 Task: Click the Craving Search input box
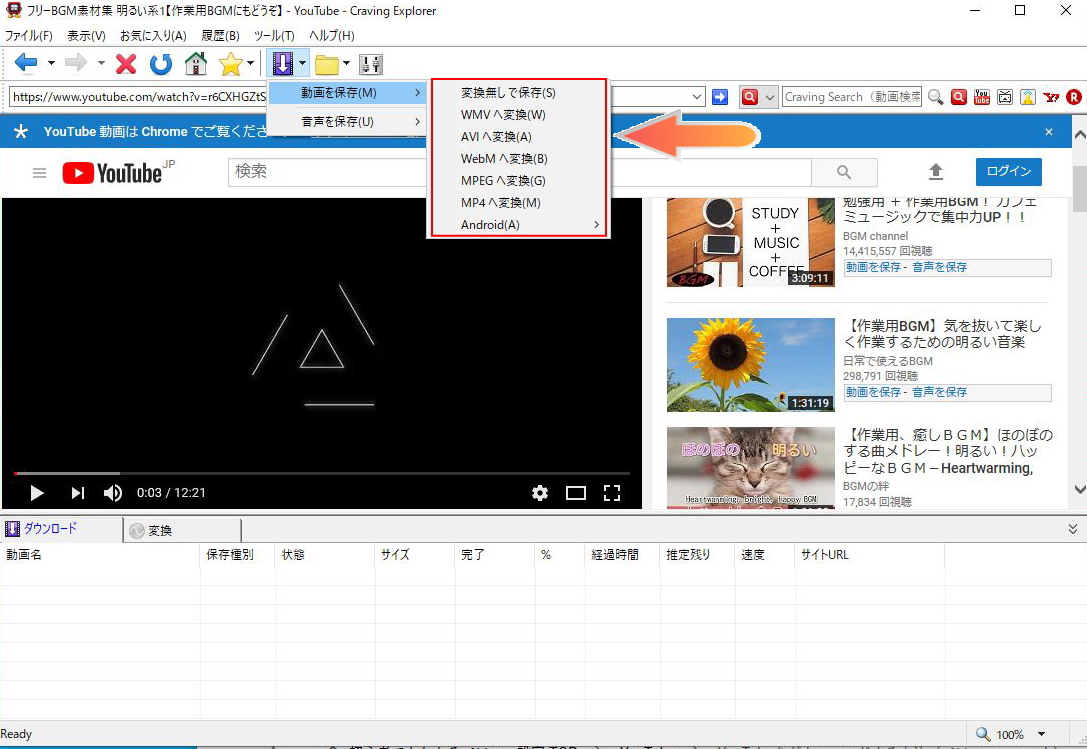point(852,97)
